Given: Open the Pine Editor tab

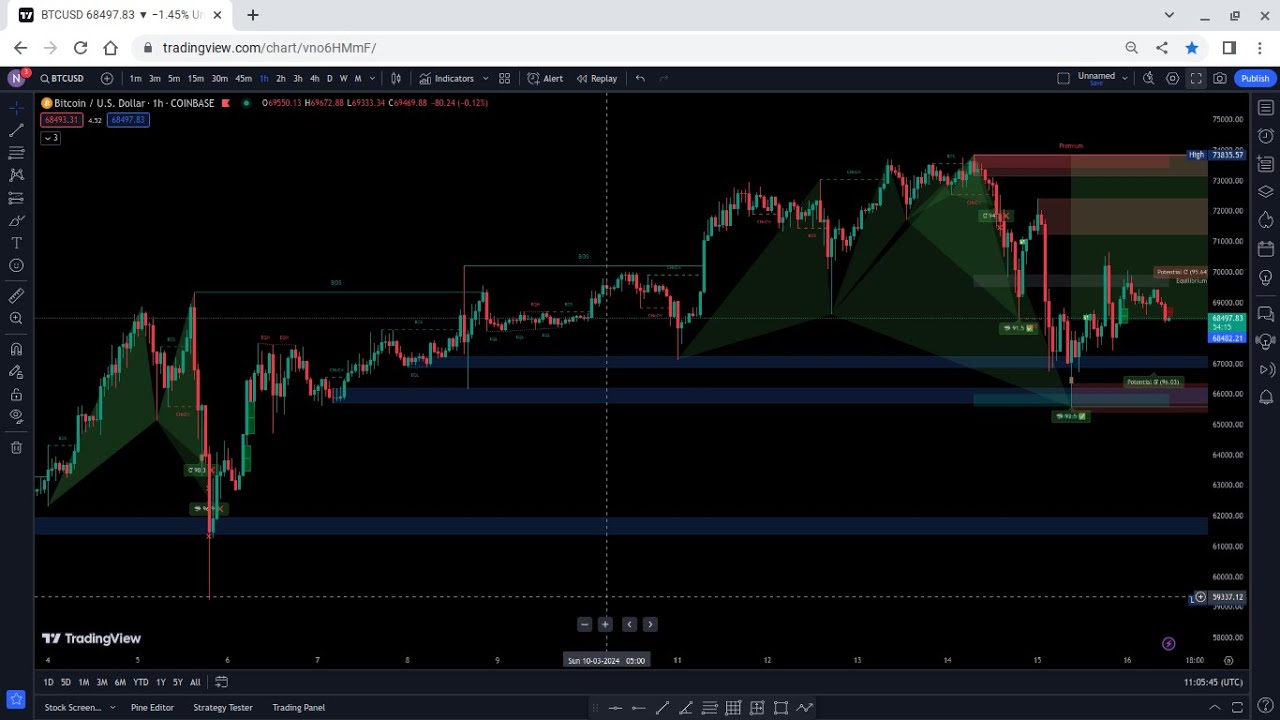Looking at the screenshot, I should point(152,707).
